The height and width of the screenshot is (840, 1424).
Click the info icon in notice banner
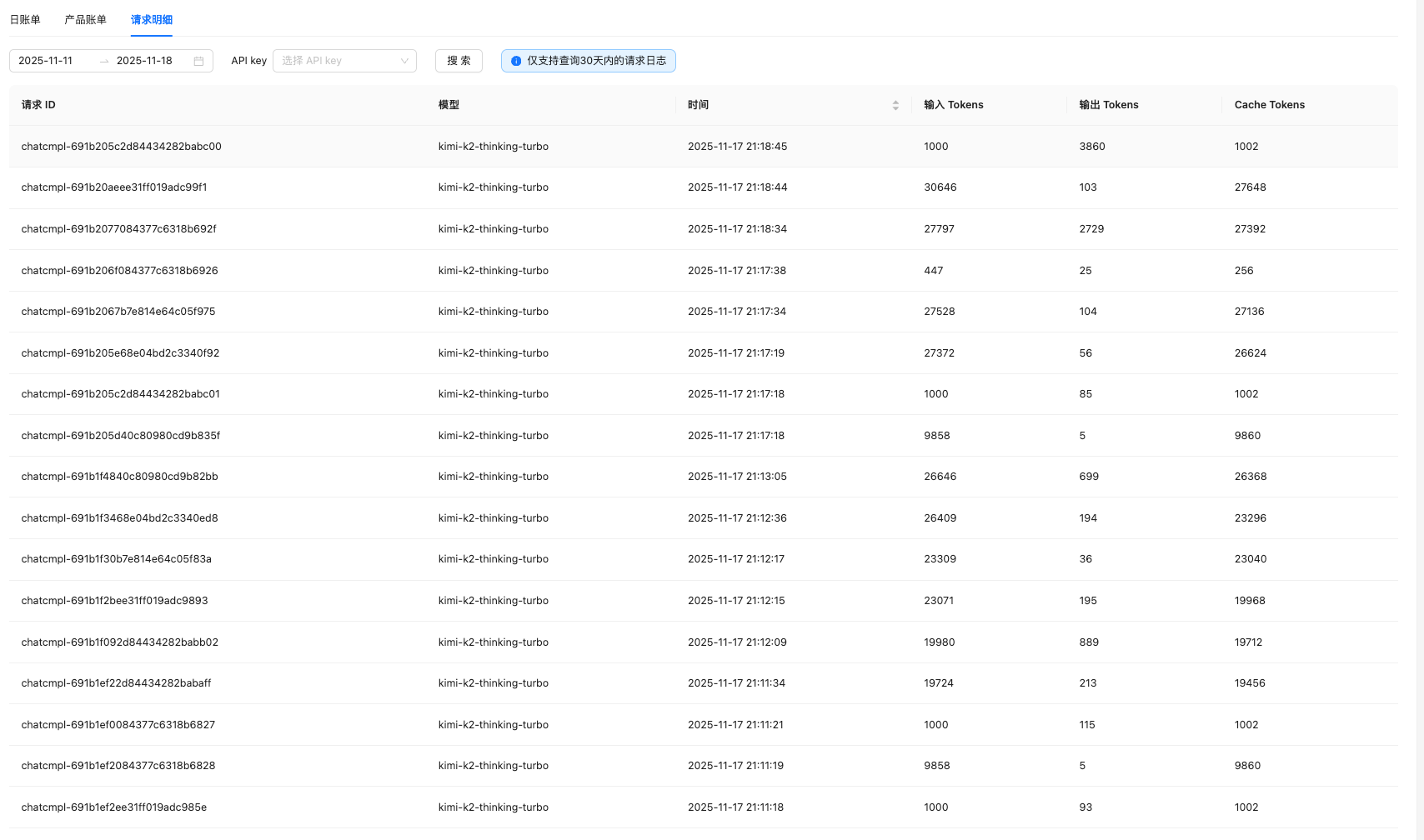click(516, 61)
